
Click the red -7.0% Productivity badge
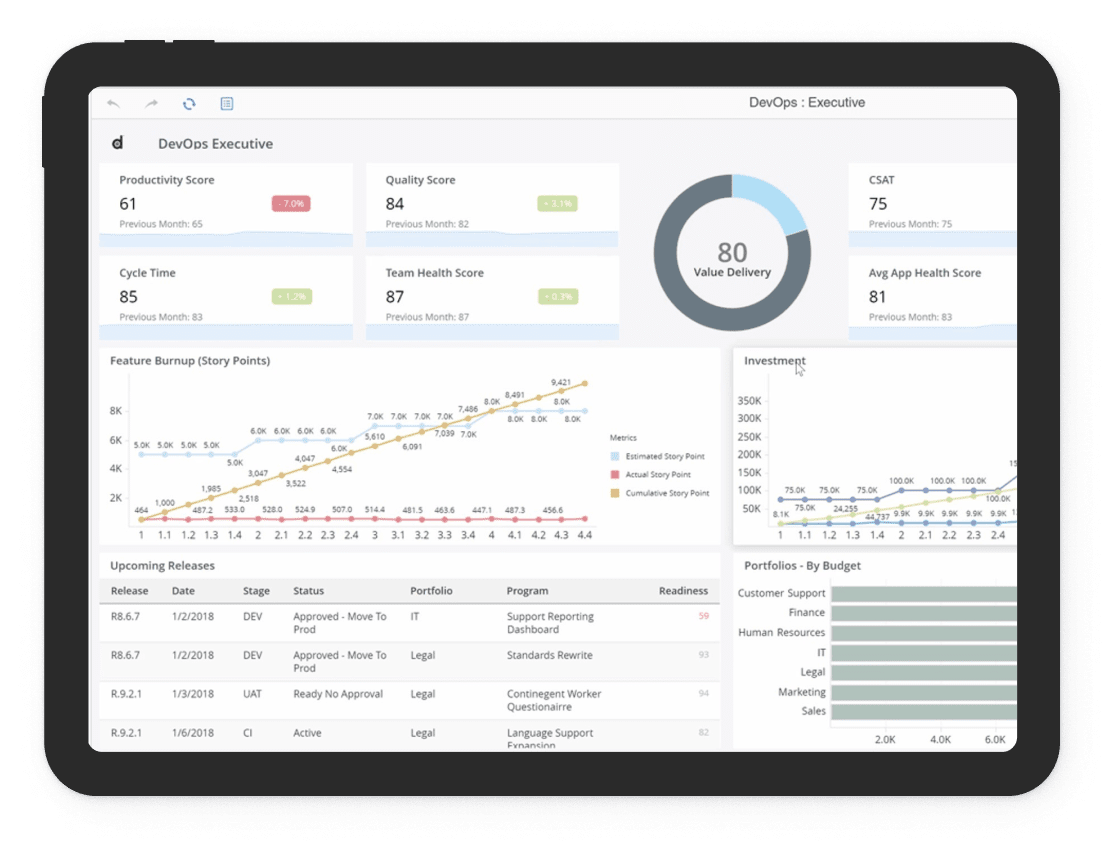click(x=291, y=203)
